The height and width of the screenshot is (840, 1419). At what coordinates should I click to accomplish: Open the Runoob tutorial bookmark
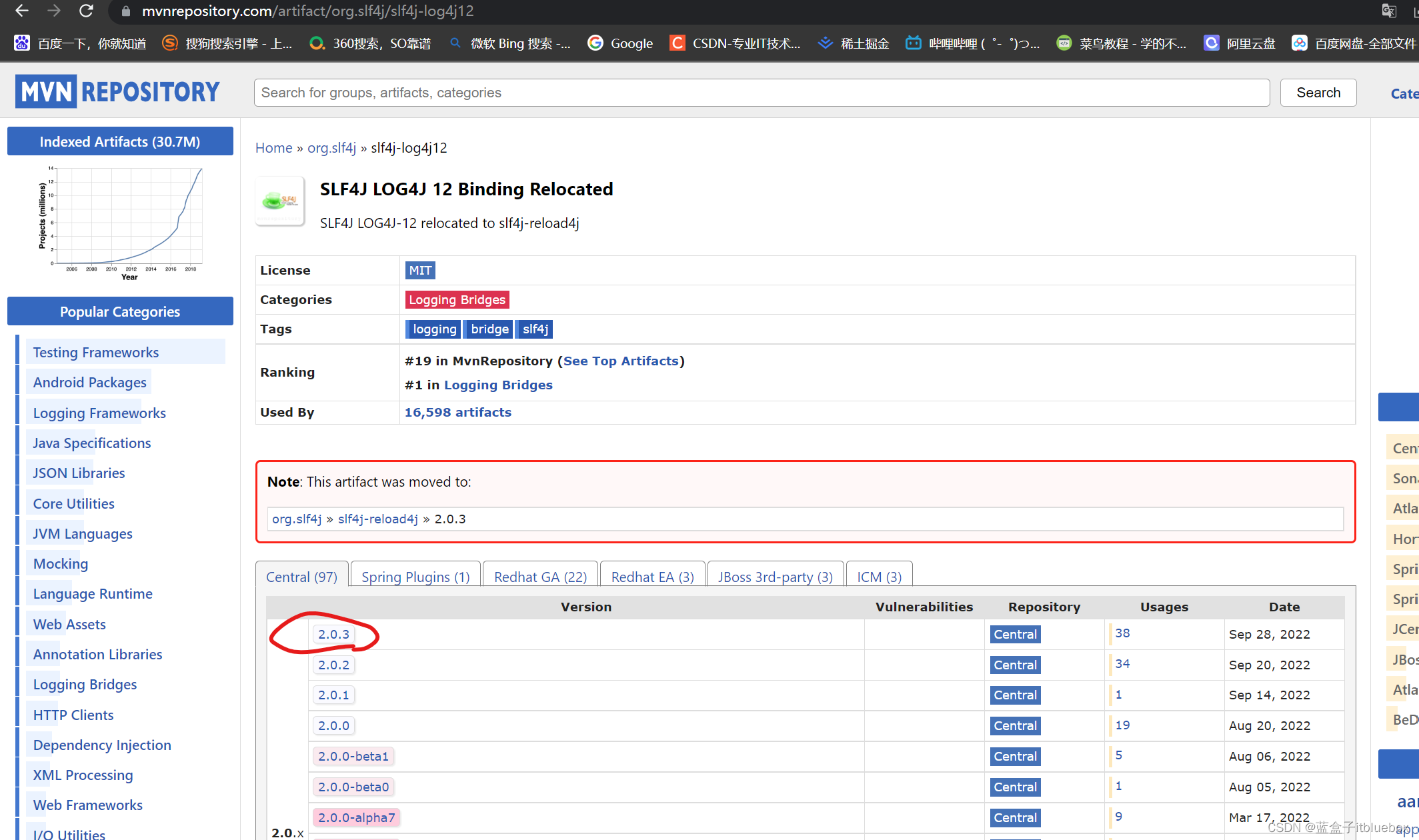(1122, 43)
